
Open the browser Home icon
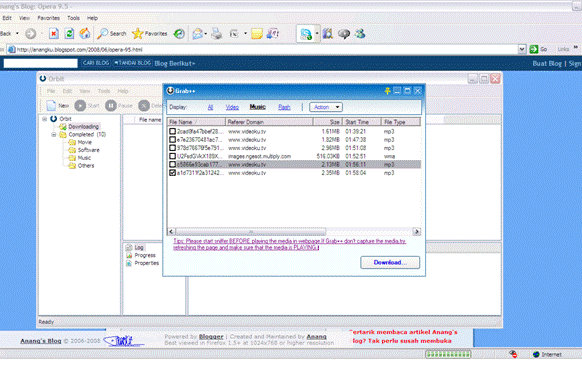click(x=85, y=34)
